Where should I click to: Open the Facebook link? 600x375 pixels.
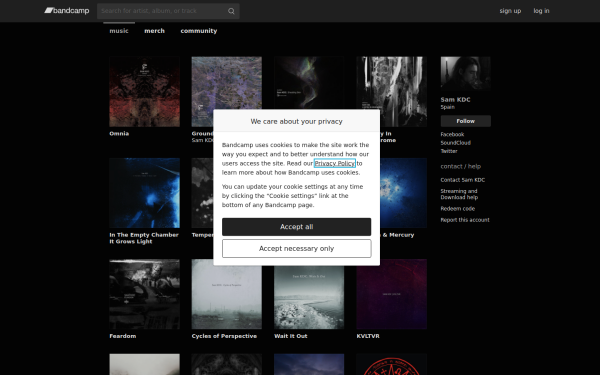pos(452,134)
